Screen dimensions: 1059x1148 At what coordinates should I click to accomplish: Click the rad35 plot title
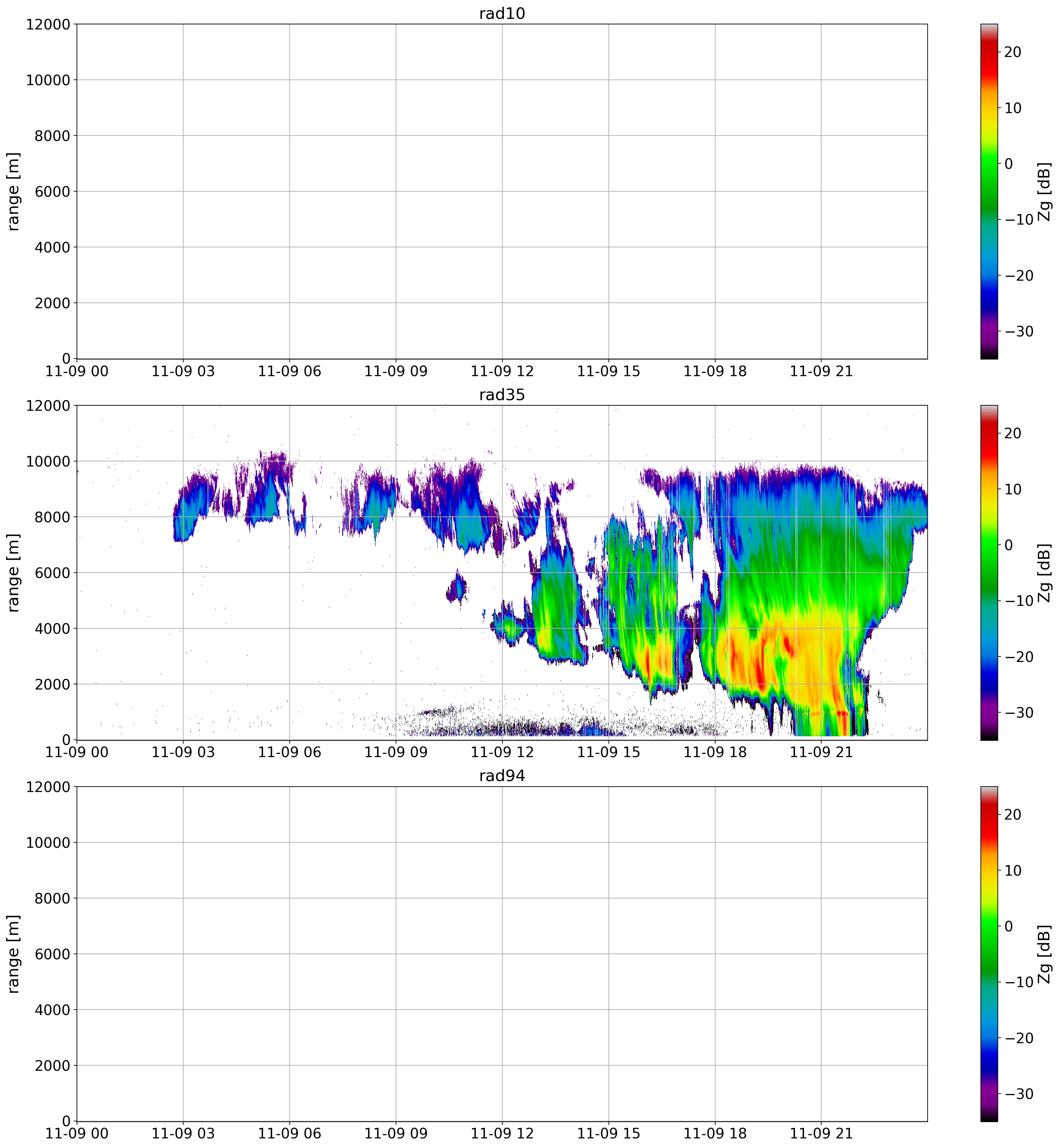502,395
